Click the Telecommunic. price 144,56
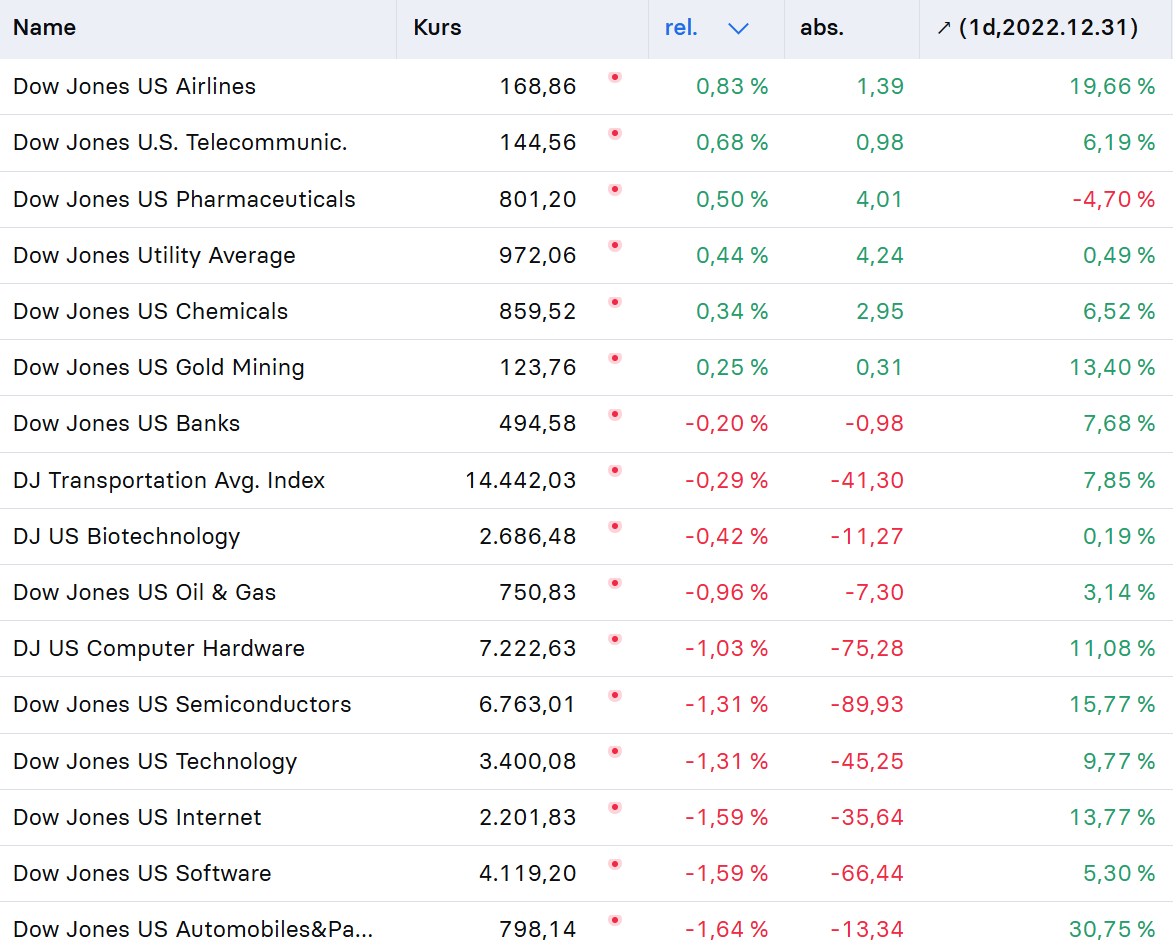1173x951 pixels. click(x=538, y=142)
